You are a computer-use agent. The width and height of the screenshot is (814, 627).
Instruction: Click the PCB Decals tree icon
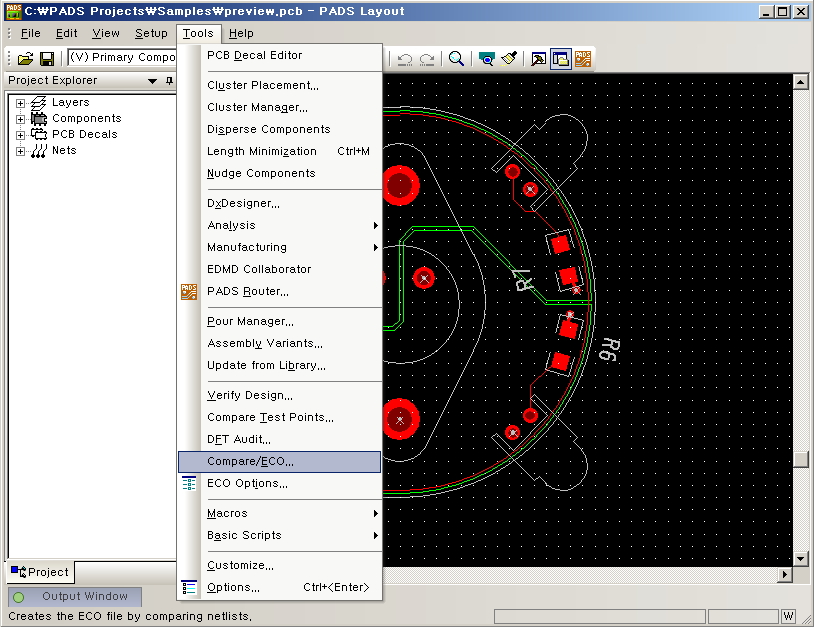tap(38, 134)
